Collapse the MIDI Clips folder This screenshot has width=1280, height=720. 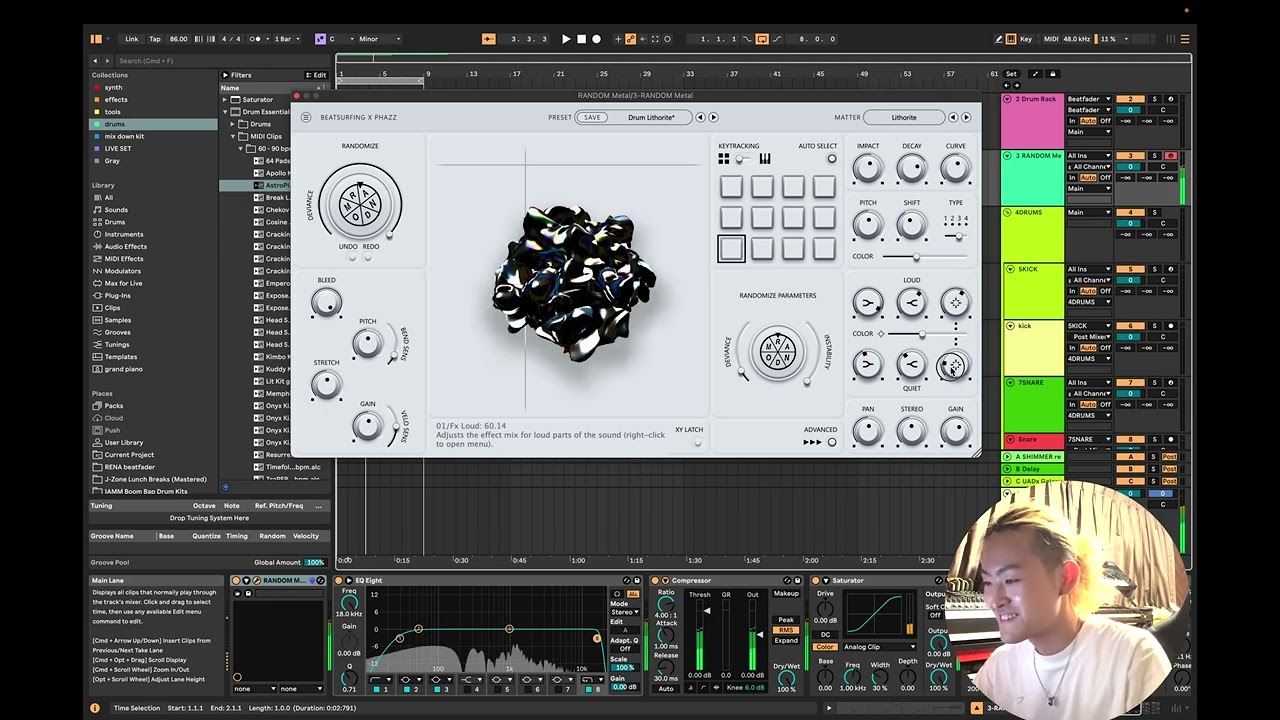point(233,136)
